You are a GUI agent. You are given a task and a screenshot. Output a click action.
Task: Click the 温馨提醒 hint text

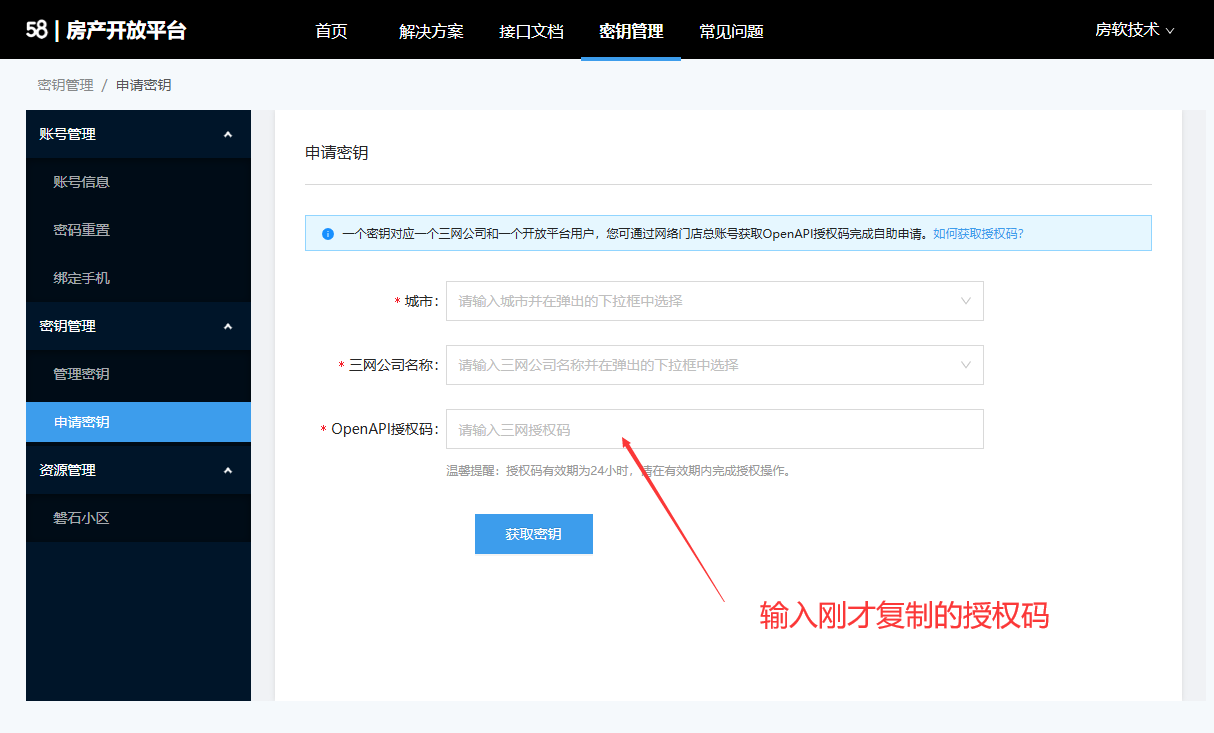tap(618, 471)
